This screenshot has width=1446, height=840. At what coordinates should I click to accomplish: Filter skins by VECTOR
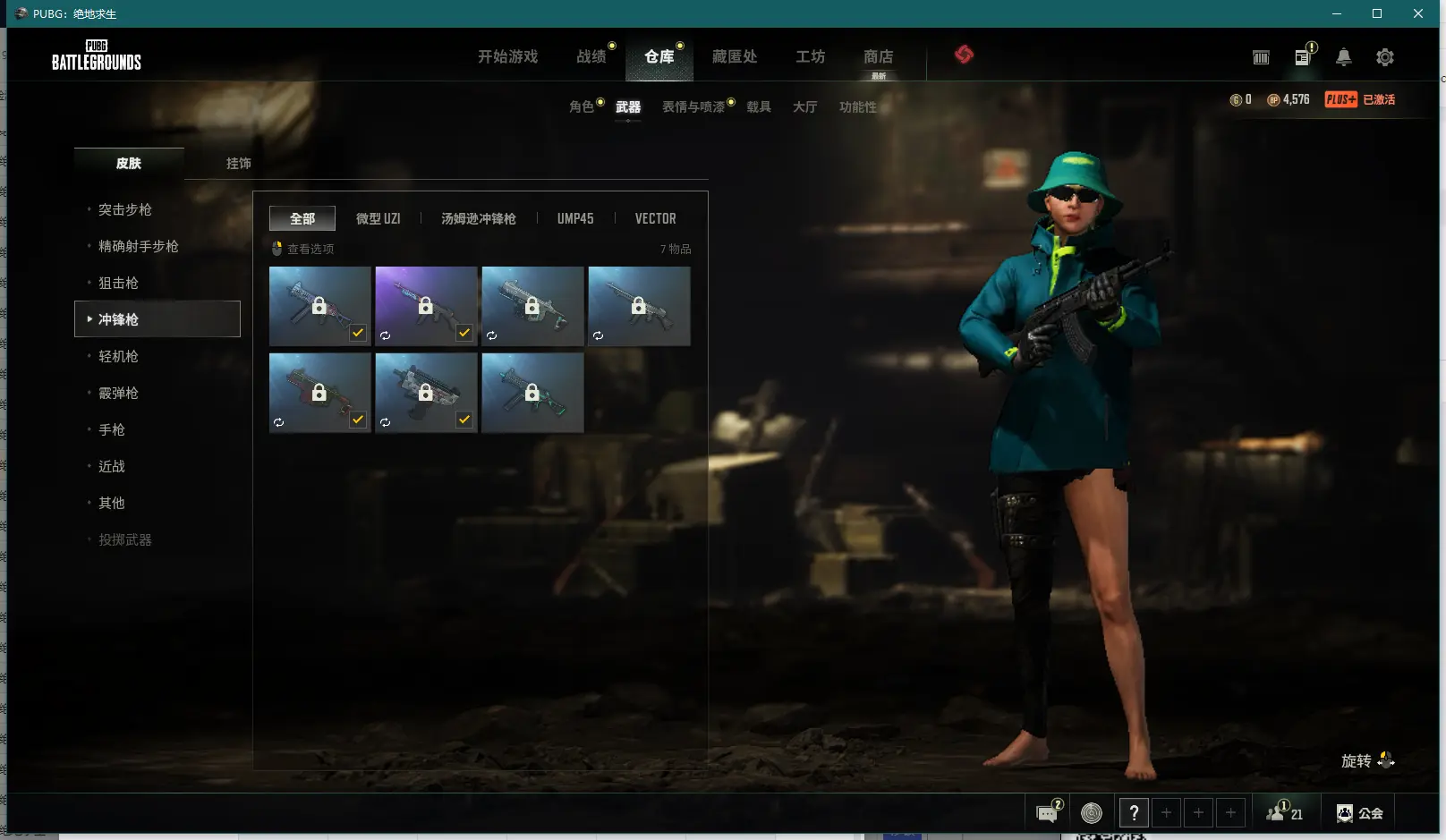(655, 218)
